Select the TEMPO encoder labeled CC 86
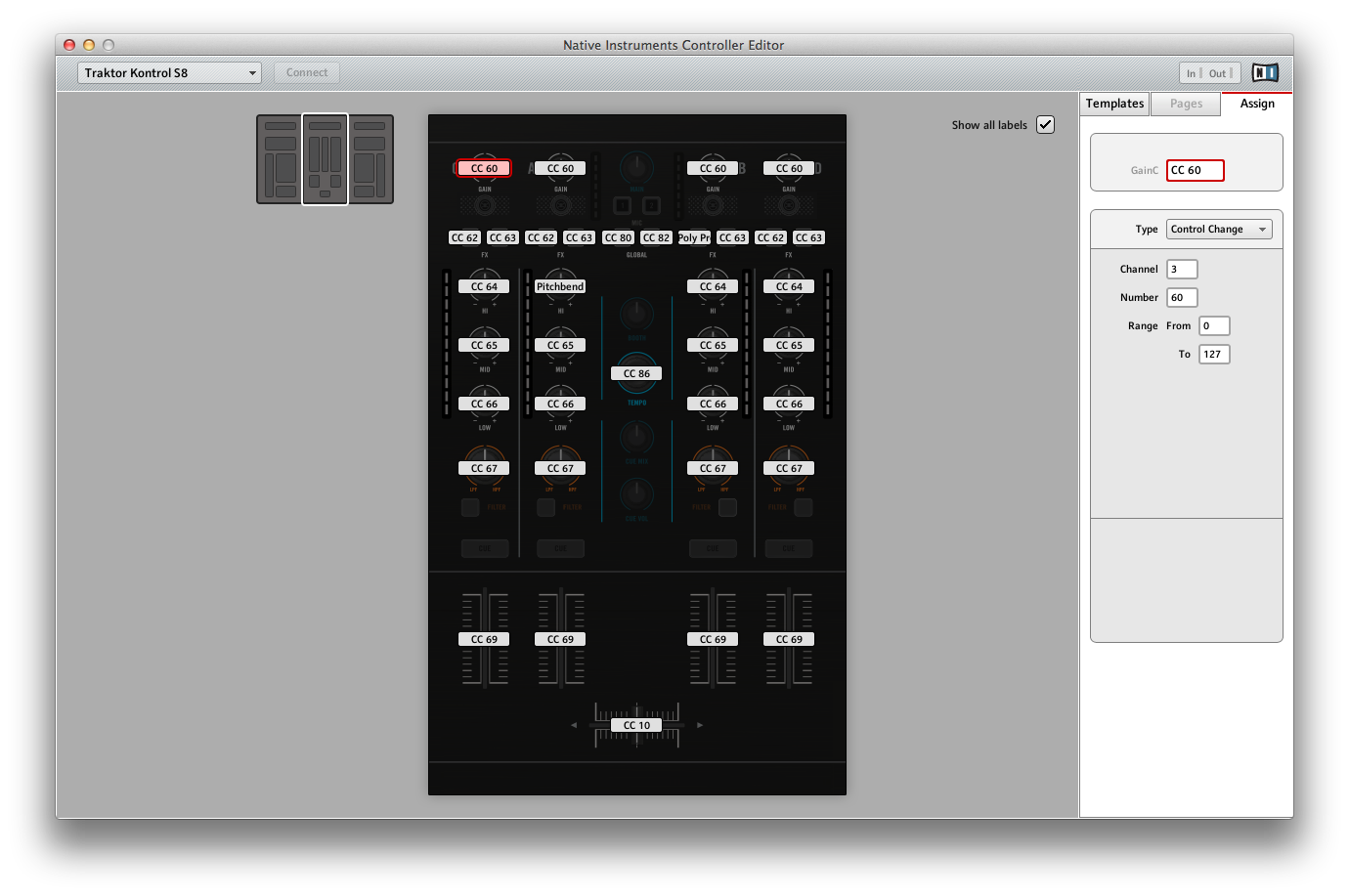Screen dimensions: 1349x896 pos(636,373)
